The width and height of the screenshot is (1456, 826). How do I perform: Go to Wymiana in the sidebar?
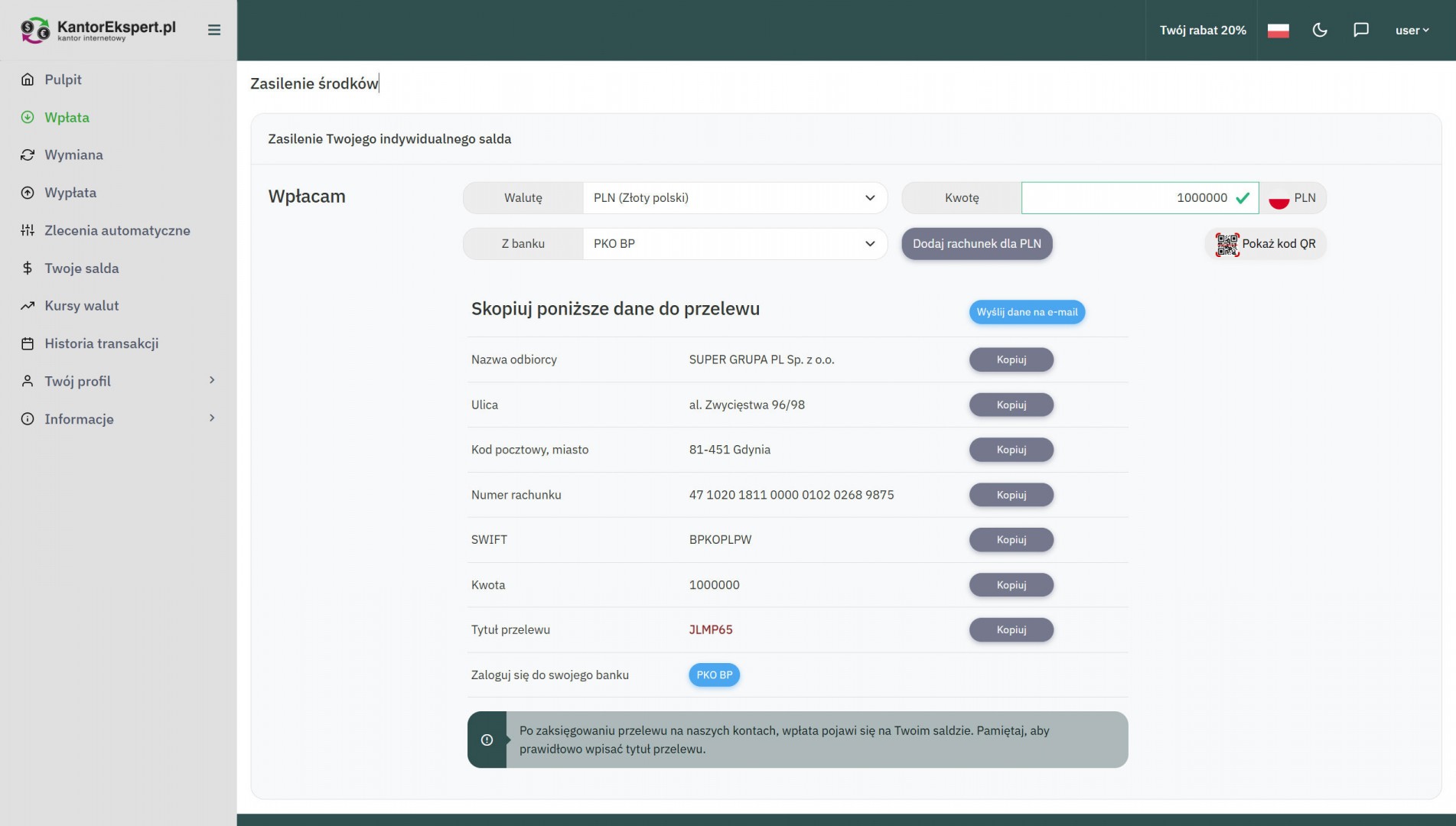(73, 154)
